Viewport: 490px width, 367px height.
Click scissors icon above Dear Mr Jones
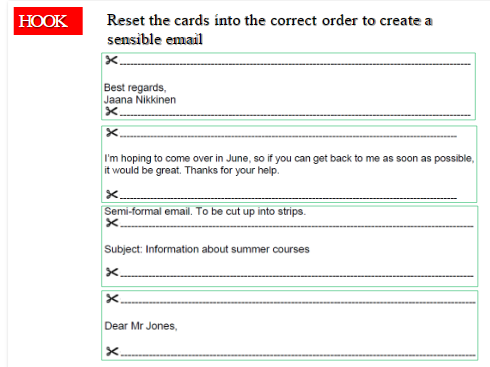112,299
